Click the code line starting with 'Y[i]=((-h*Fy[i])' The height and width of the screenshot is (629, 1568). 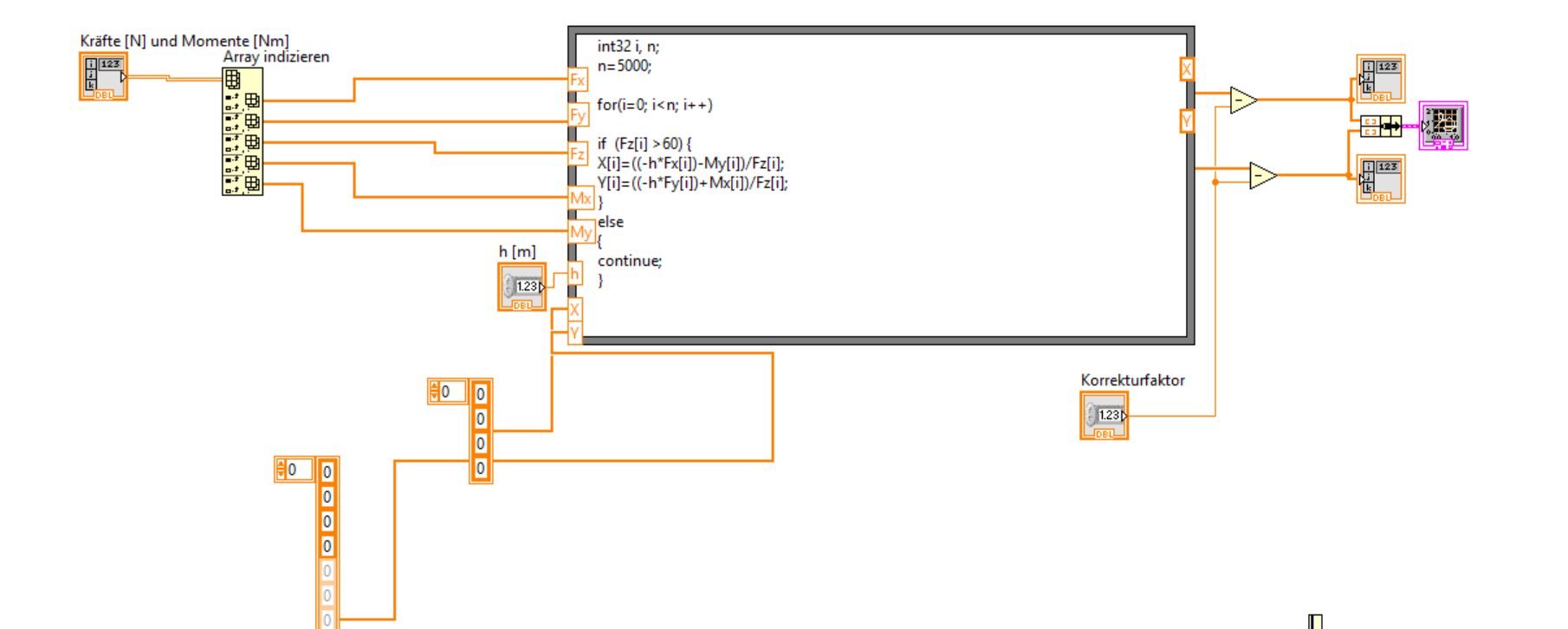[692, 183]
